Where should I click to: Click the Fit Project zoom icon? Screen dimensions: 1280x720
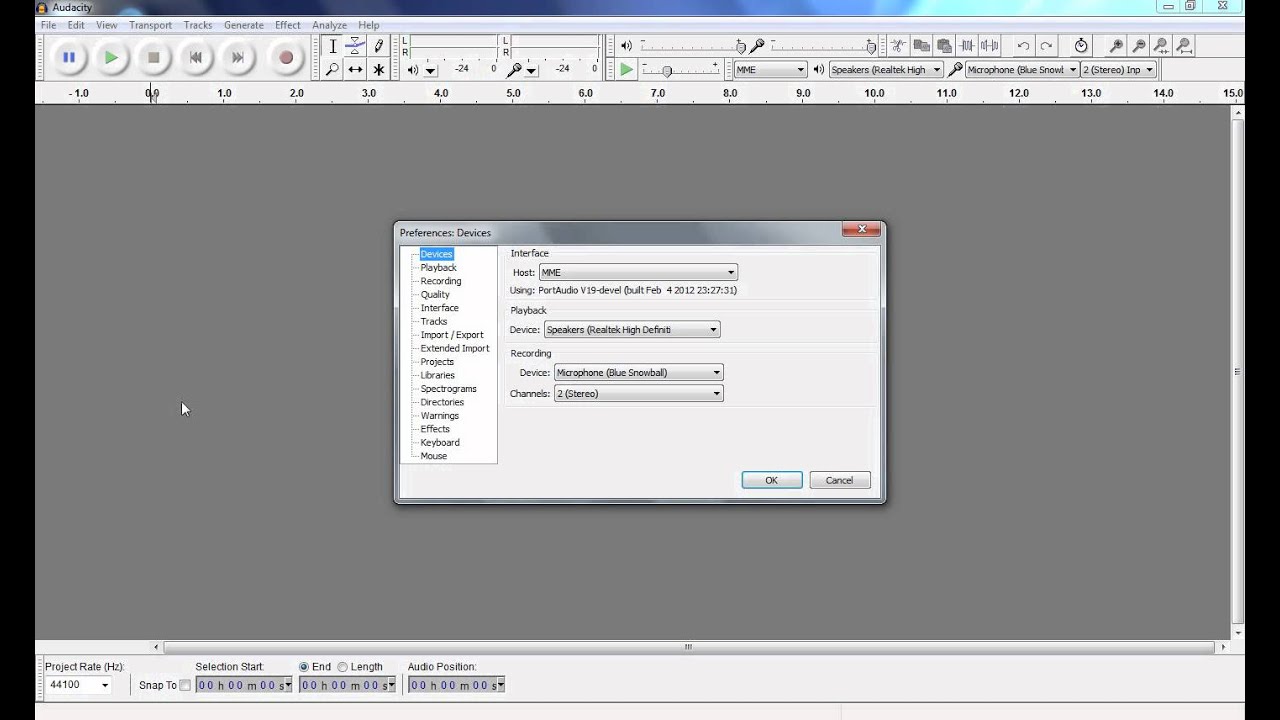click(1184, 46)
